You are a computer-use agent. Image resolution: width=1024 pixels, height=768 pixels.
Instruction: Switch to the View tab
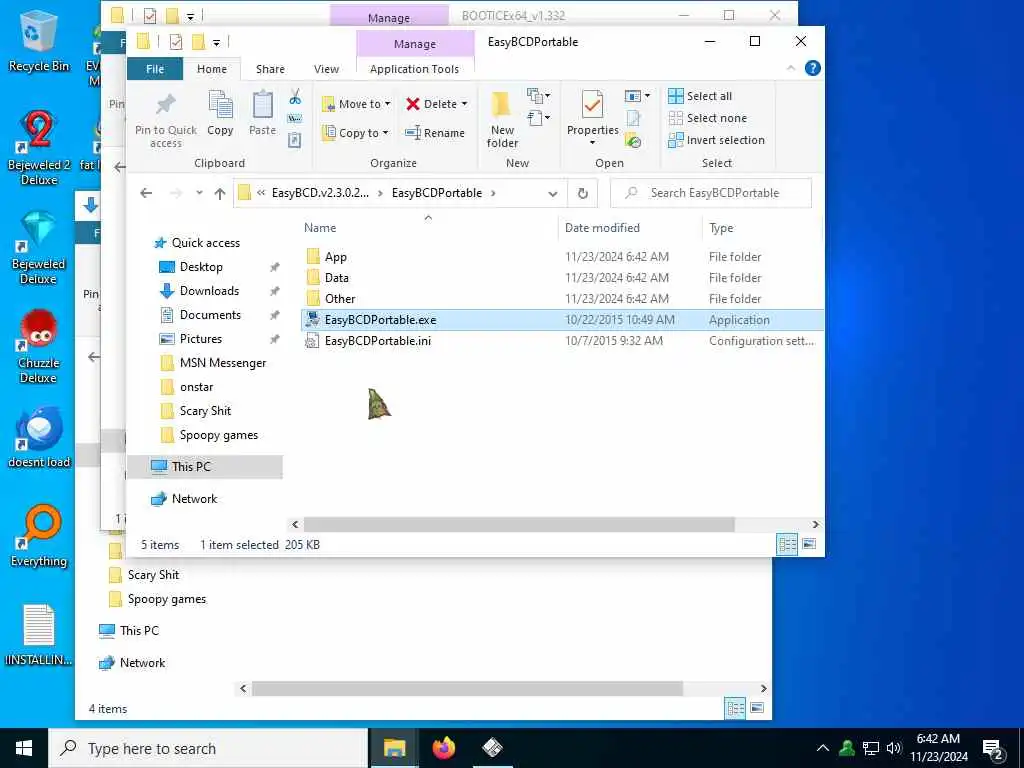tap(326, 69)
